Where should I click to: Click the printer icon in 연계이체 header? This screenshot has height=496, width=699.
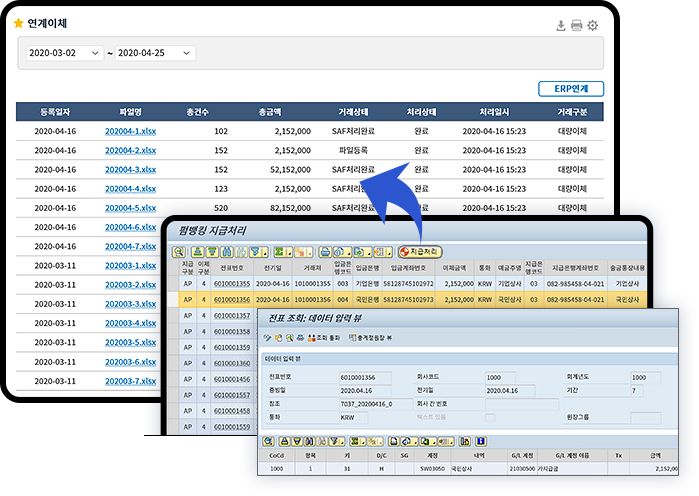pos(577,26)
